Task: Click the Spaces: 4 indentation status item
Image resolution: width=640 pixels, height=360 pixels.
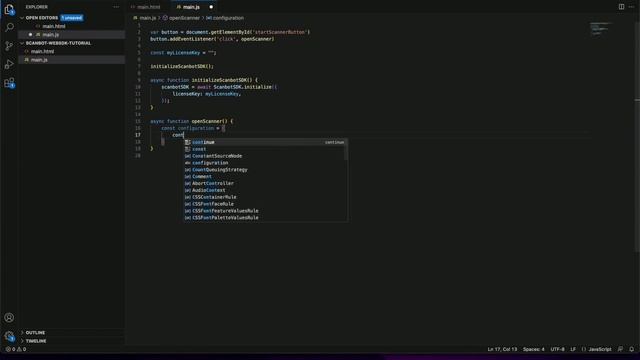Action: click(x=533, y=349)
